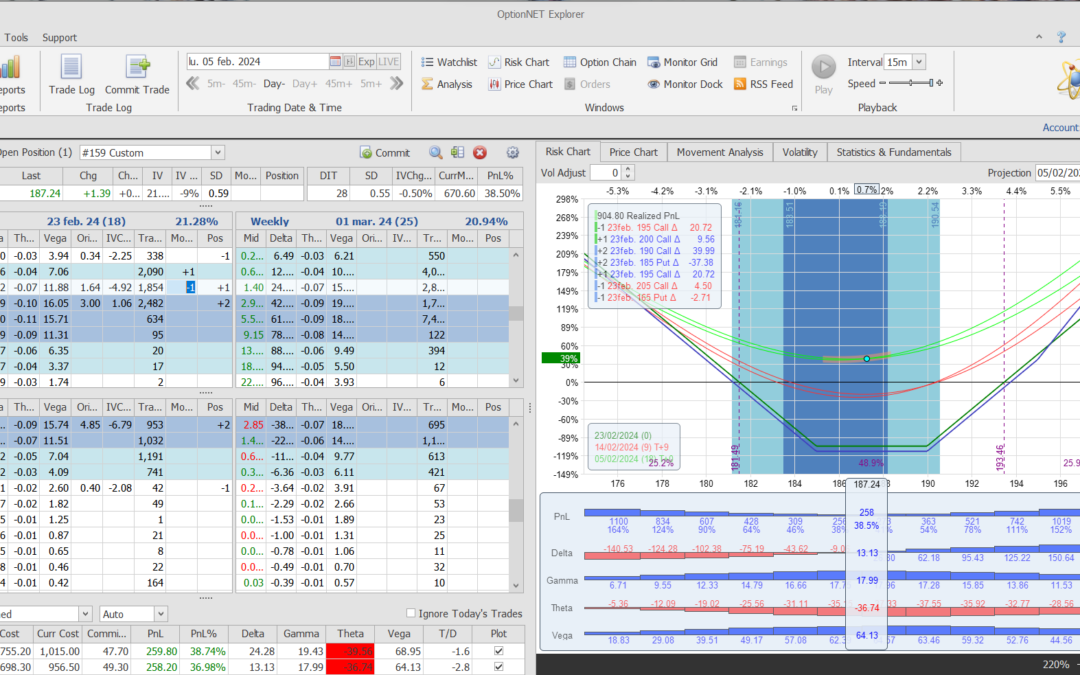Image resolution: width=1080 pixels, height=675 pixels.
Task: Open the Watchlist window
Action: click(448, 62)
